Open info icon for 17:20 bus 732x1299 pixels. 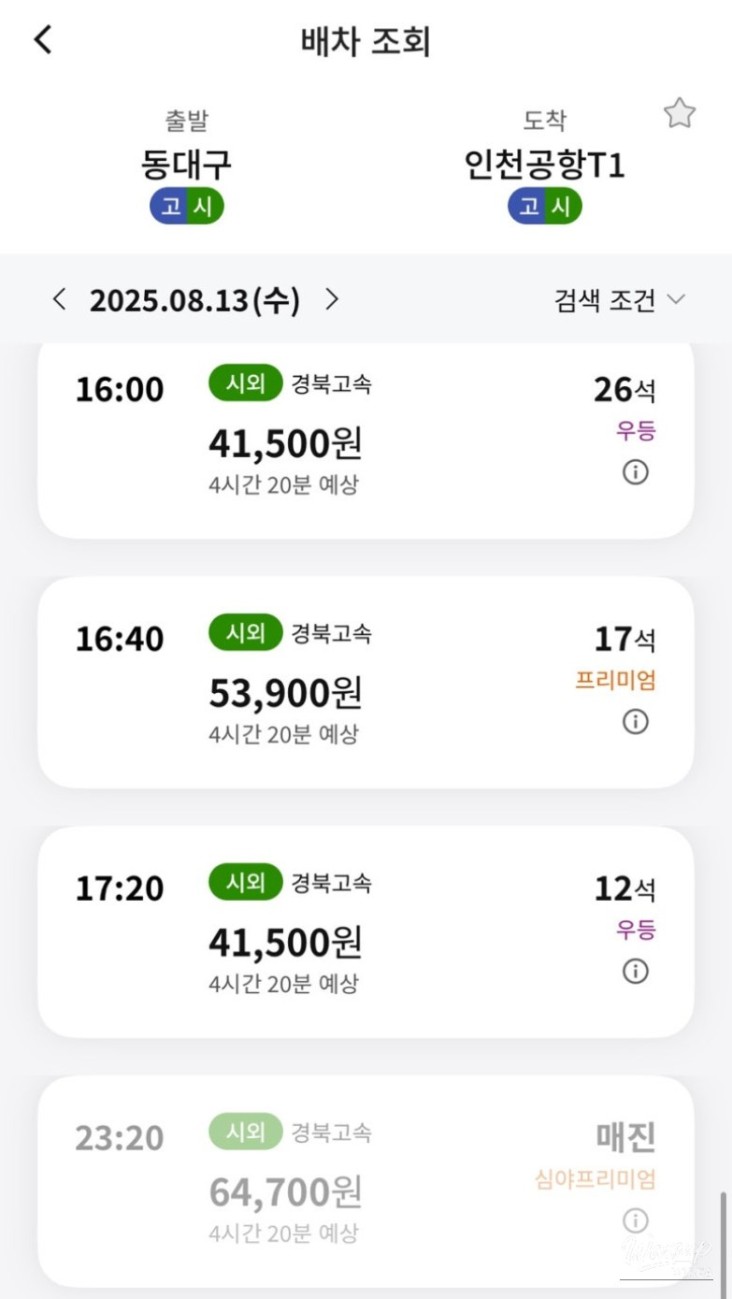635,970
